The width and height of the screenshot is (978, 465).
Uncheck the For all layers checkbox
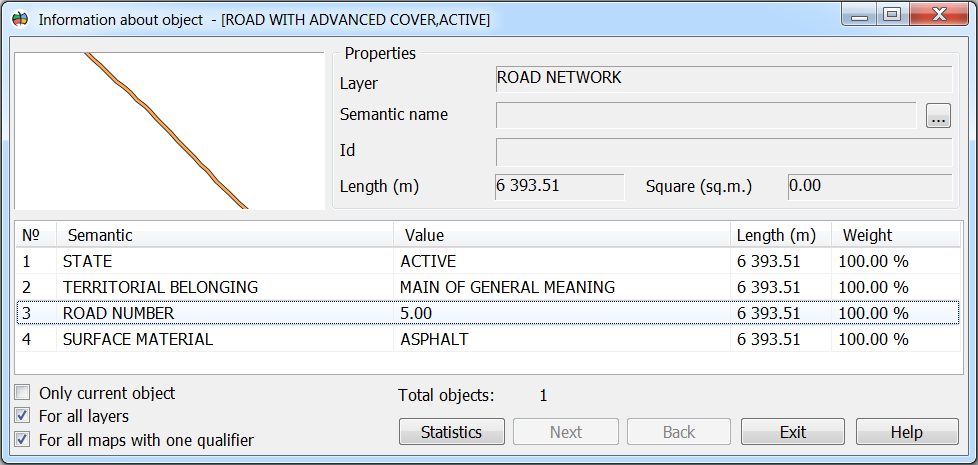(x=22, y=416)
